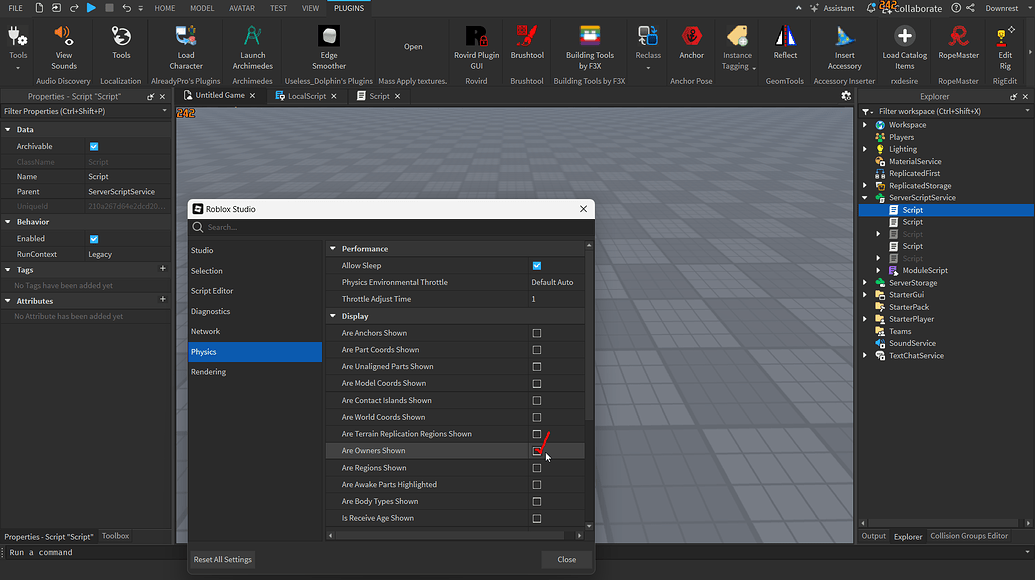This screenshot has height=580, width=1035.
Task: Collapse the ServerScriptService node
Action: (865, 197)
